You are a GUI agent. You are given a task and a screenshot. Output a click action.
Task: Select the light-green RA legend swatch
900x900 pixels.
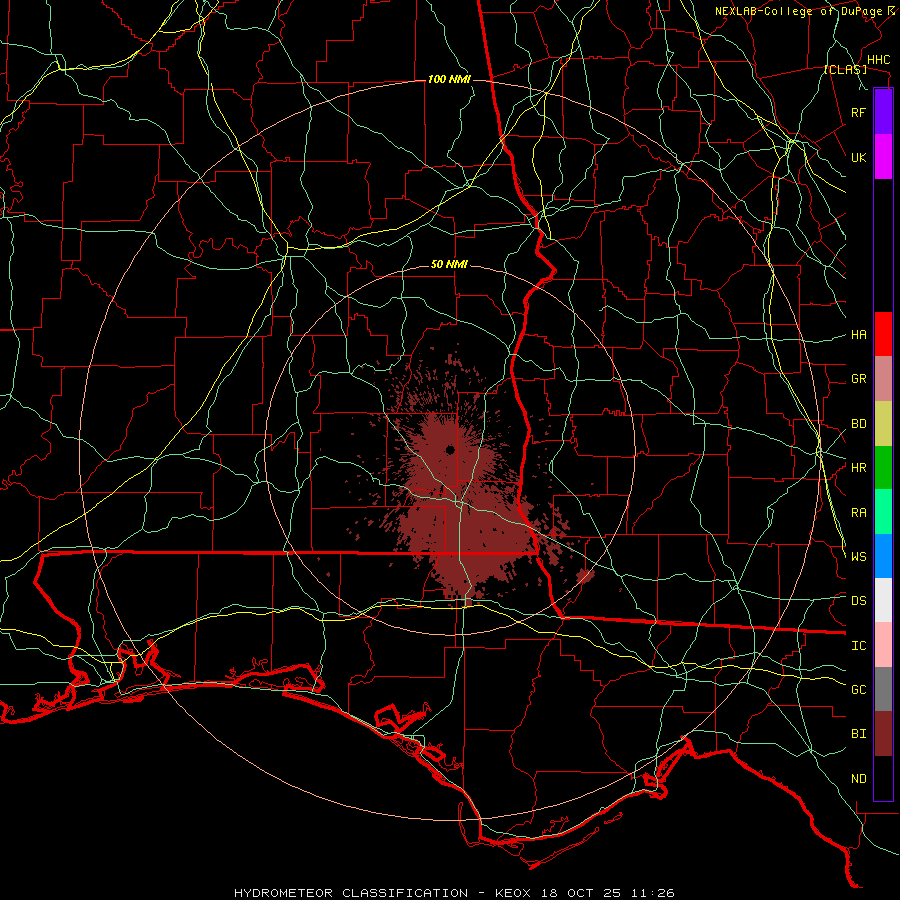[883, 512]
